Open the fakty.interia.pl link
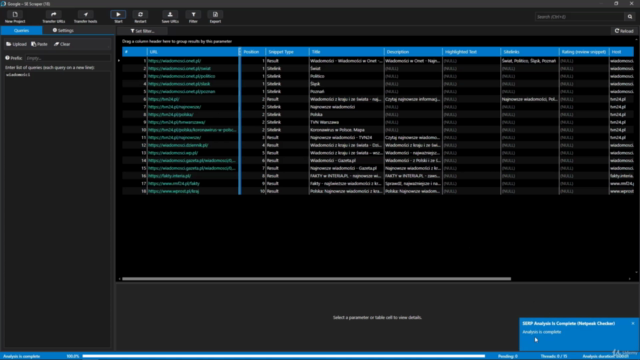The image size is (640, 360). tap(170, 176)
